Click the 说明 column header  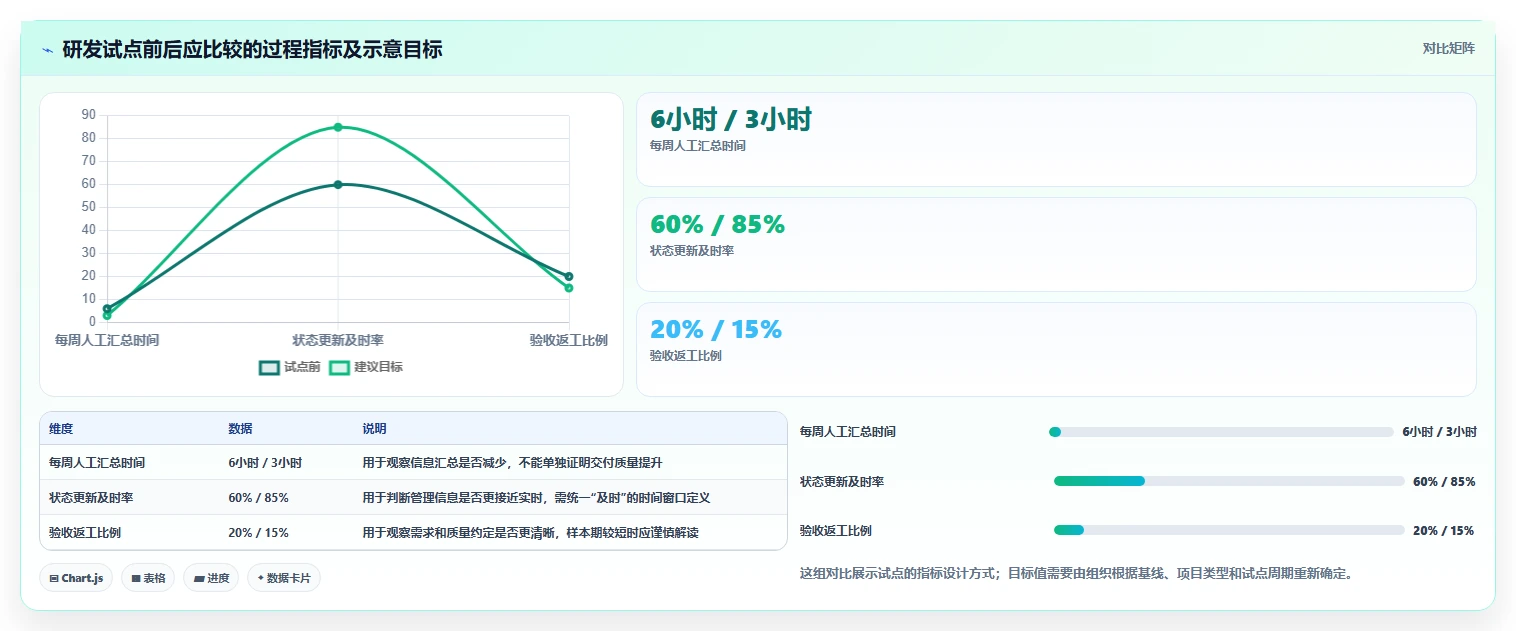(374, 428)
